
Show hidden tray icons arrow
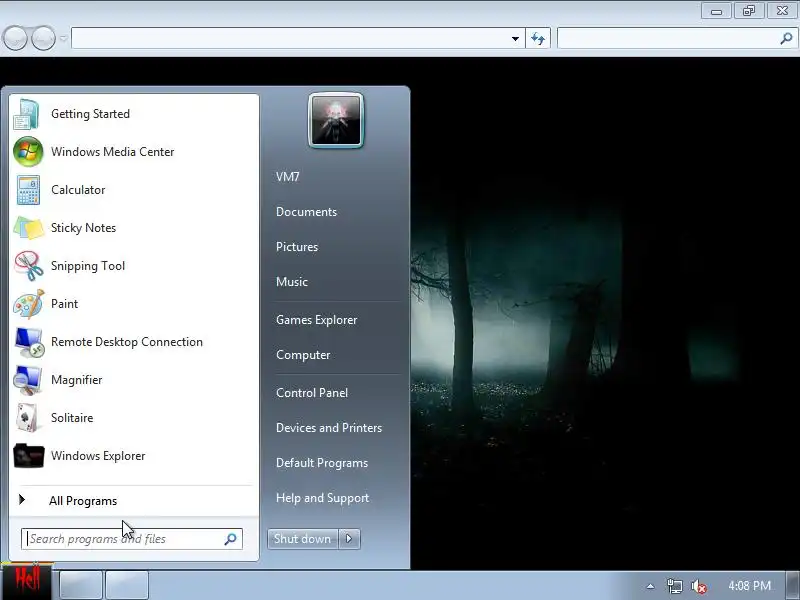click(650, 586)
